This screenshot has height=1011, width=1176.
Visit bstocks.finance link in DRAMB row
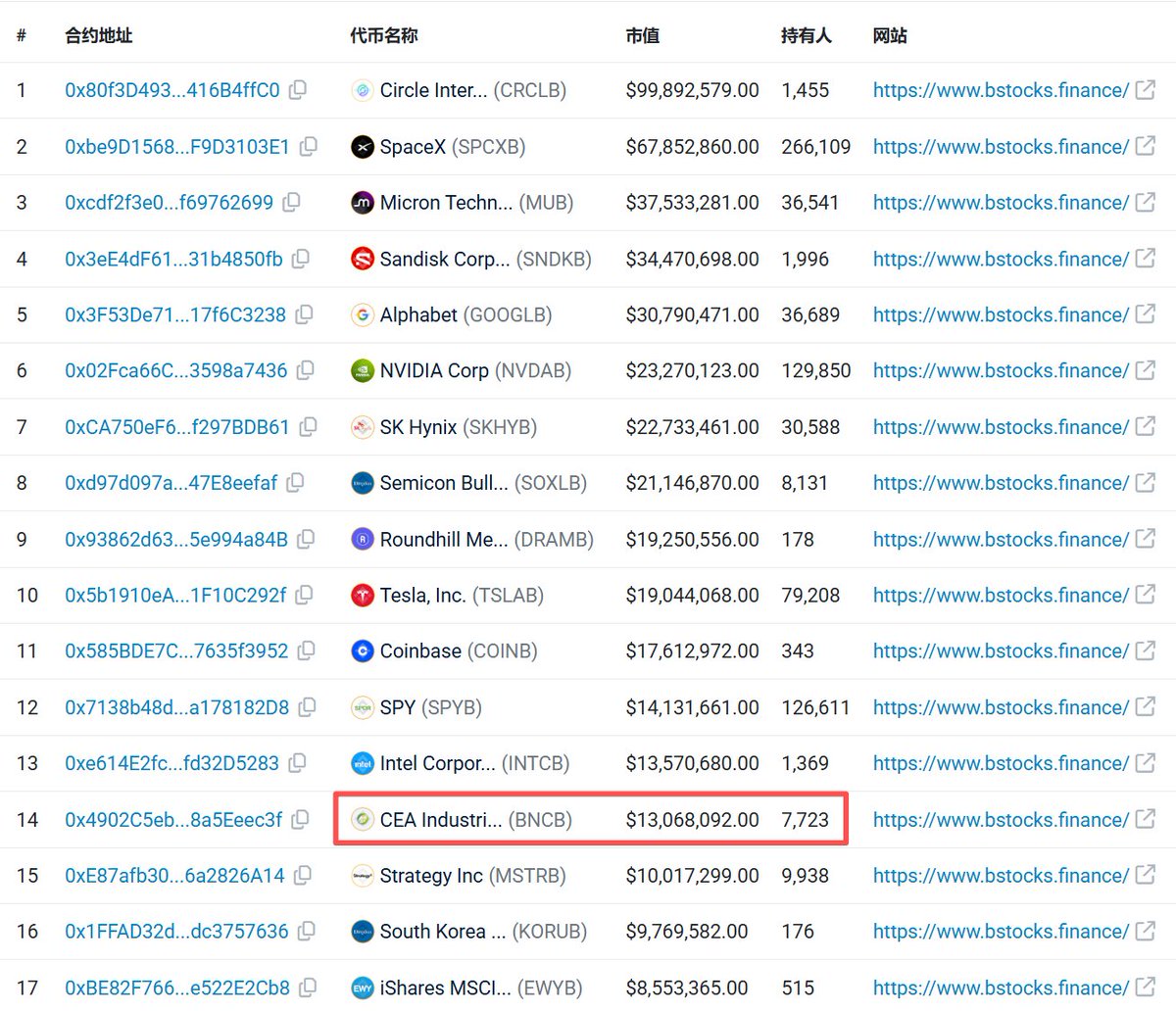[x=1001, y=539]
